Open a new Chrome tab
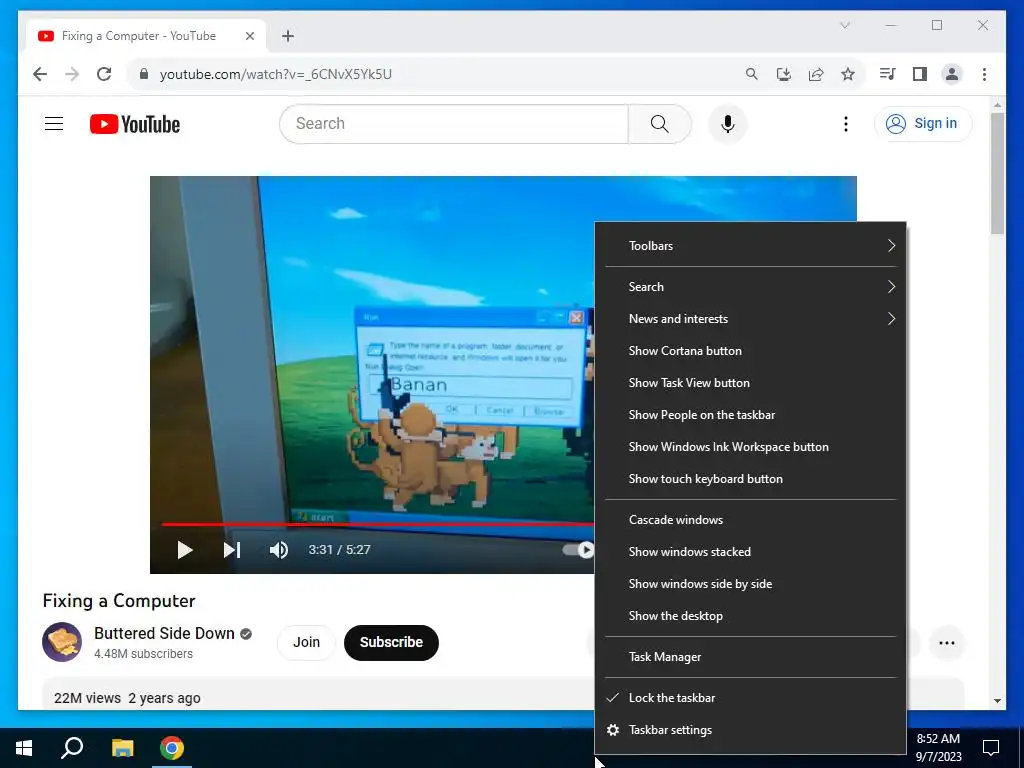This screenshot has width=1024, height=768. 288,36
